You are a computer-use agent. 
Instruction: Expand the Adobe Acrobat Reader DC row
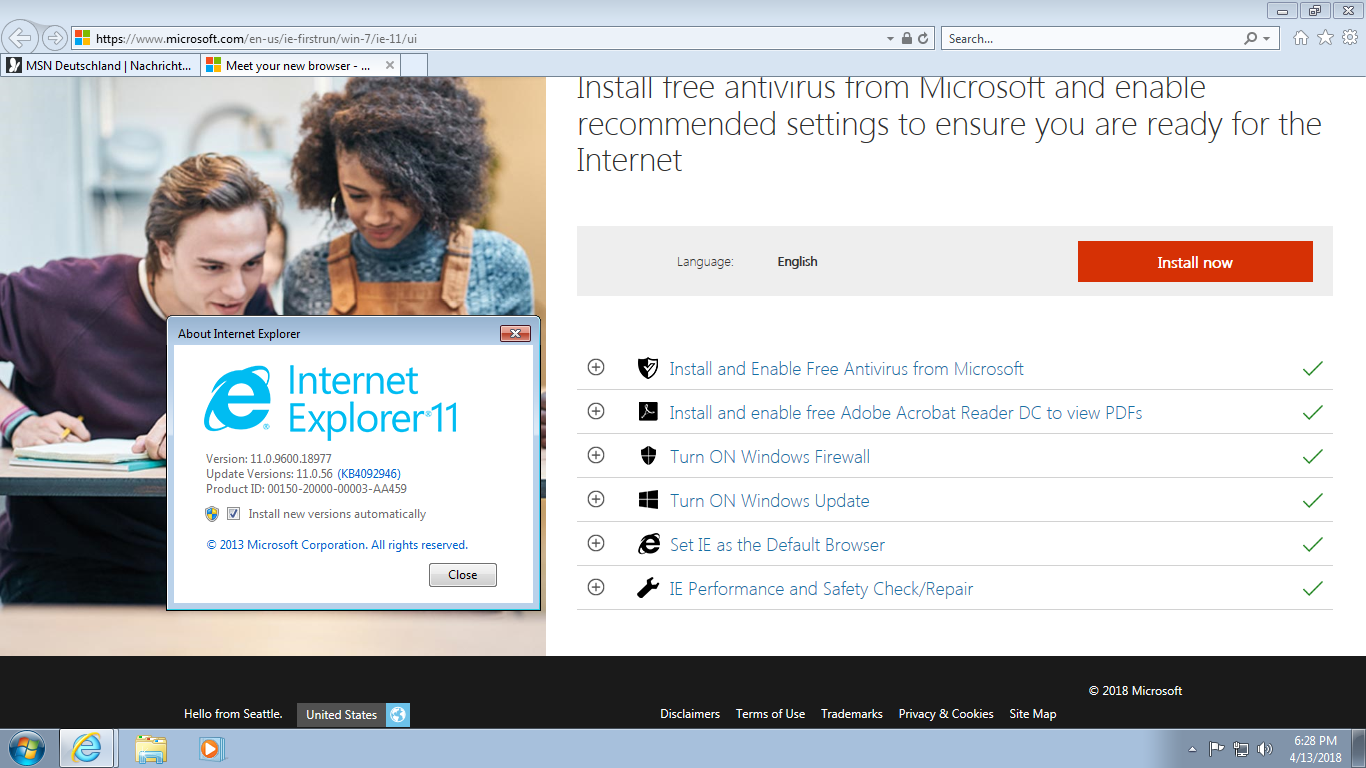(x=596, y=411)
